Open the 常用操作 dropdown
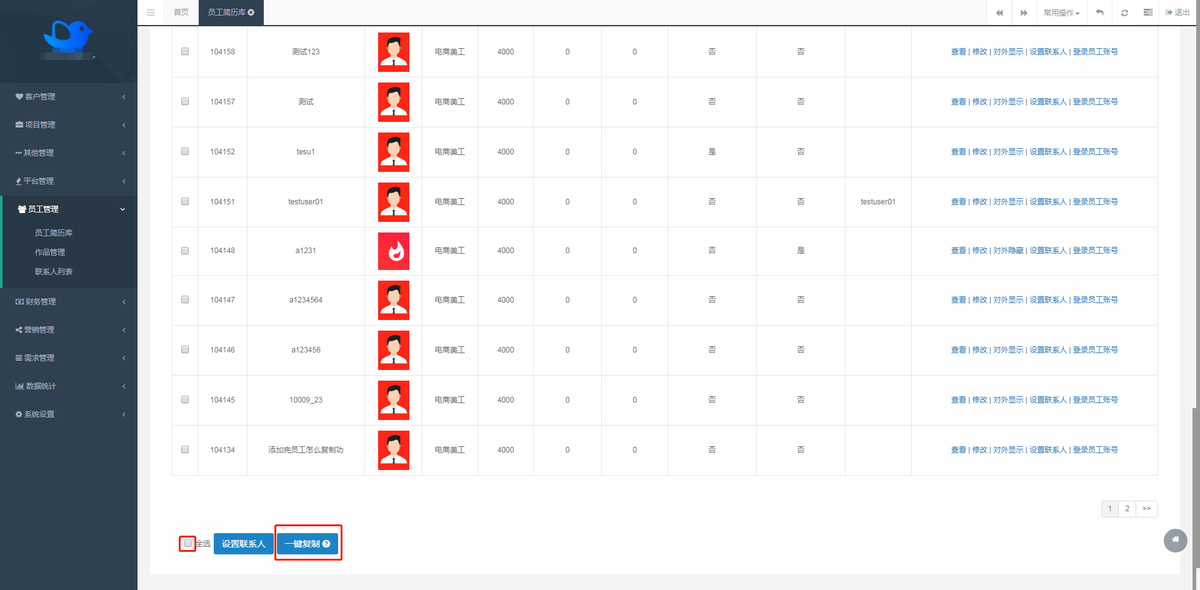1200x590 pixels. click(1061, 12)
